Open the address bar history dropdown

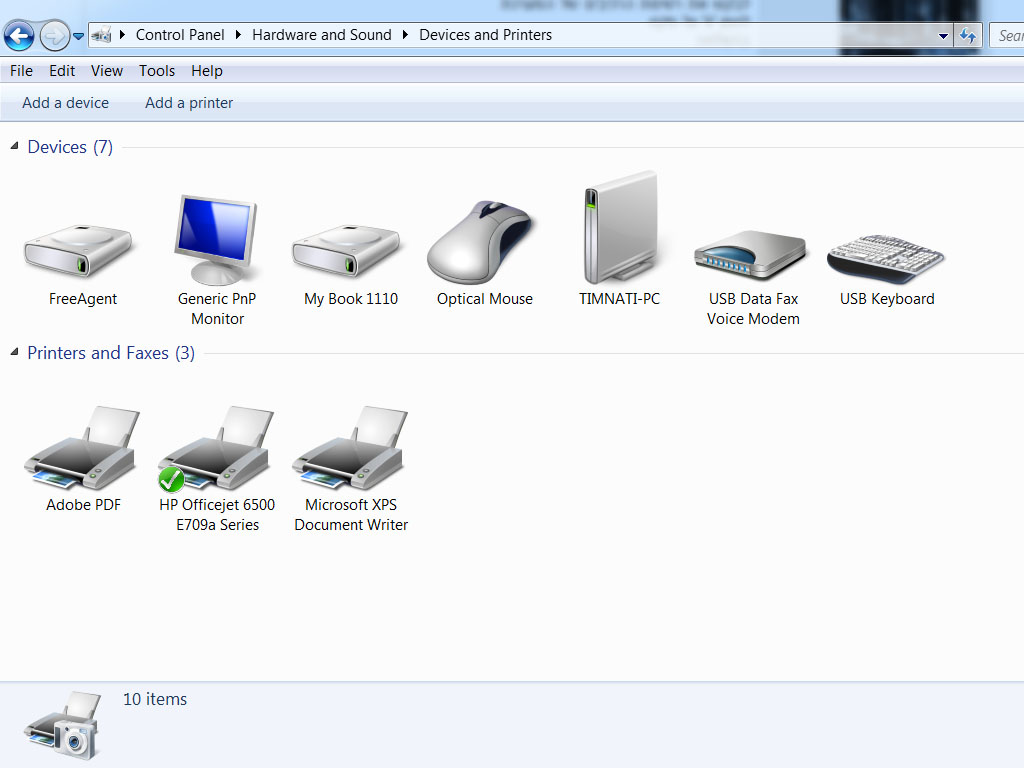click(x=943, y=36)
